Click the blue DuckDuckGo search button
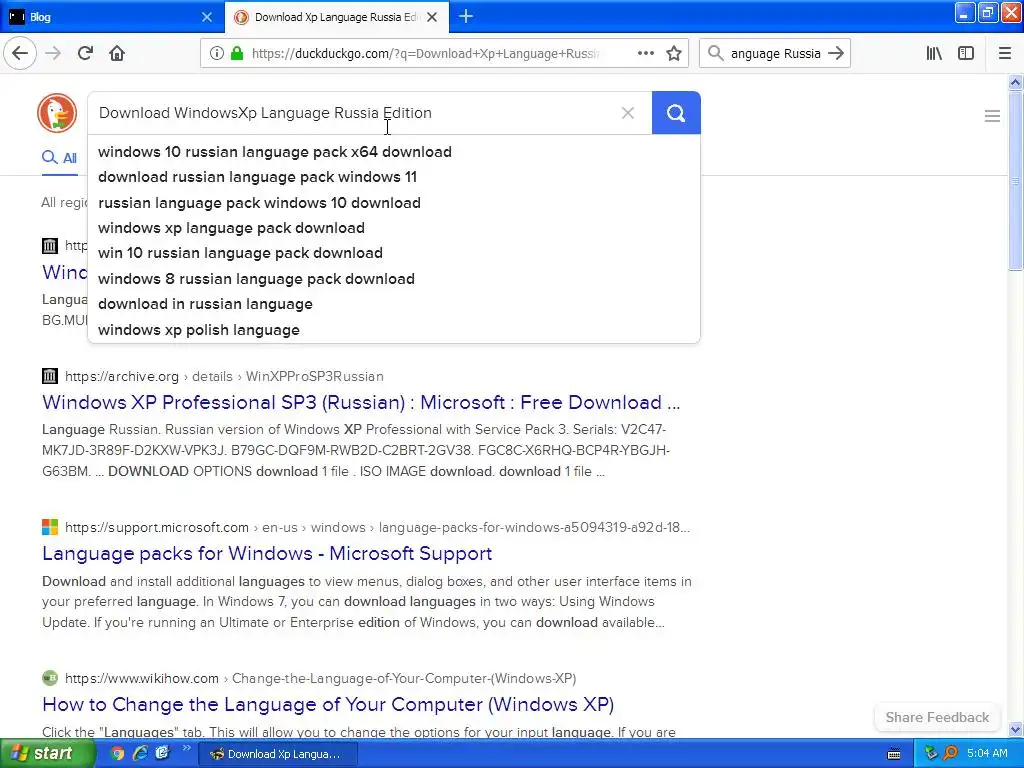This screenshot has height=768, width=1024. pyautogui.click(x=676, y=113)
